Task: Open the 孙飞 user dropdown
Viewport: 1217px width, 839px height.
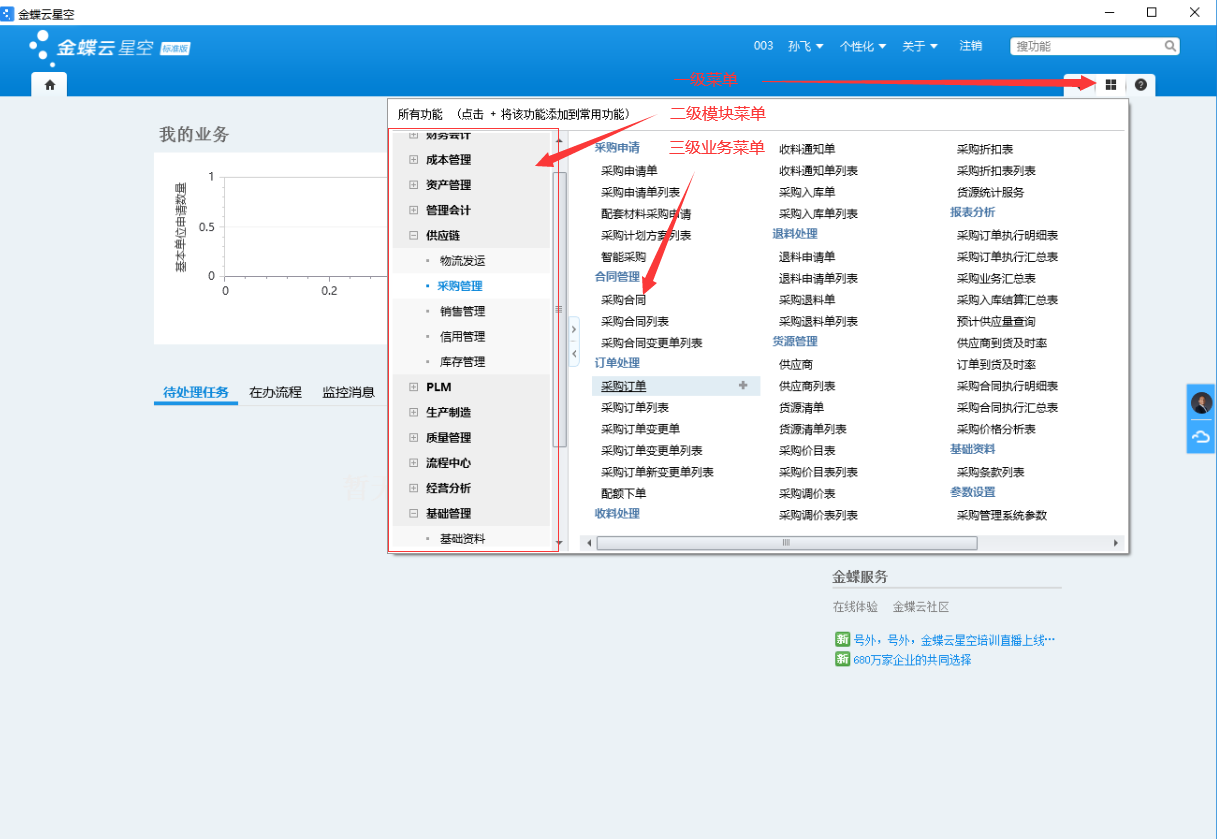Action: 806,46
